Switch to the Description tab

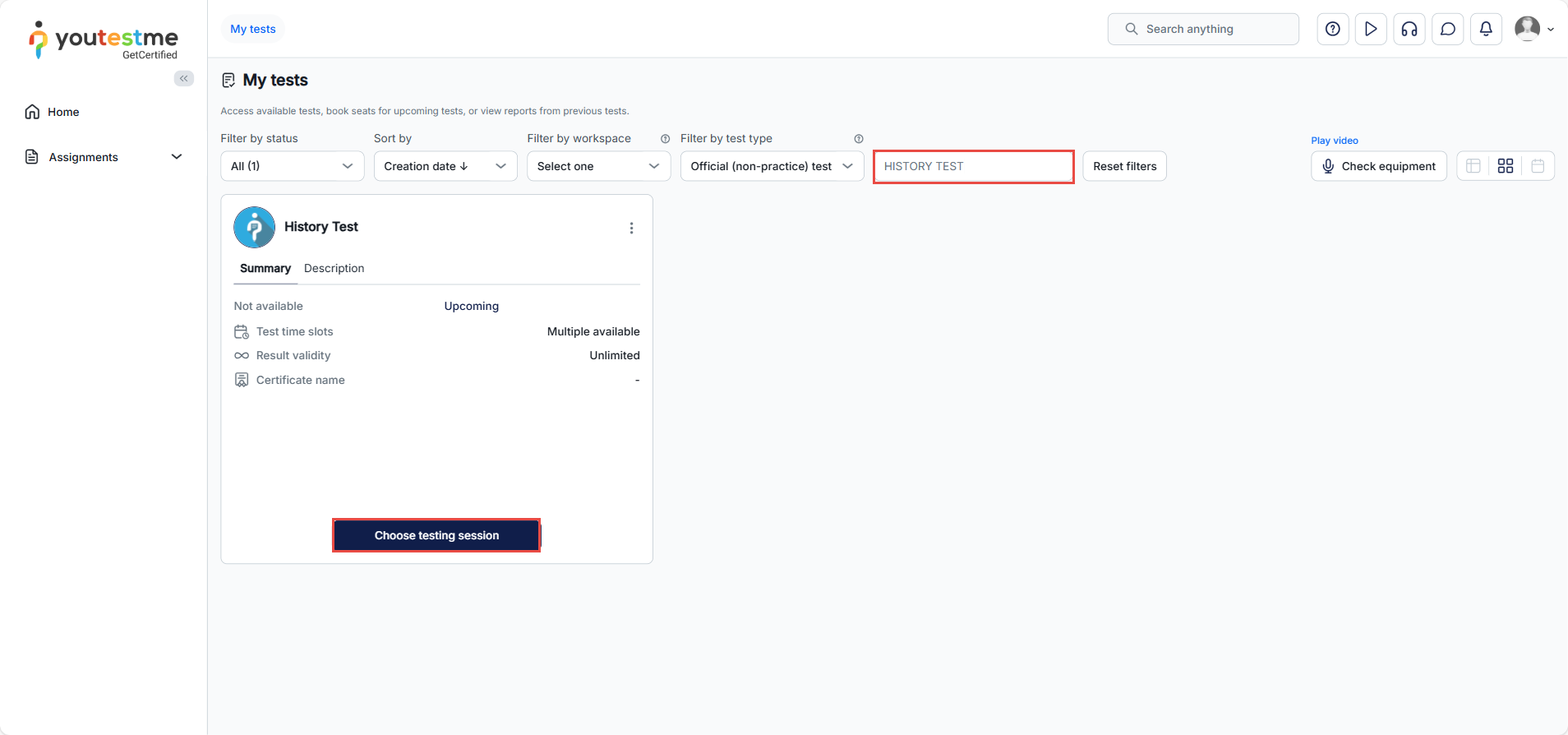coord(334,268)
